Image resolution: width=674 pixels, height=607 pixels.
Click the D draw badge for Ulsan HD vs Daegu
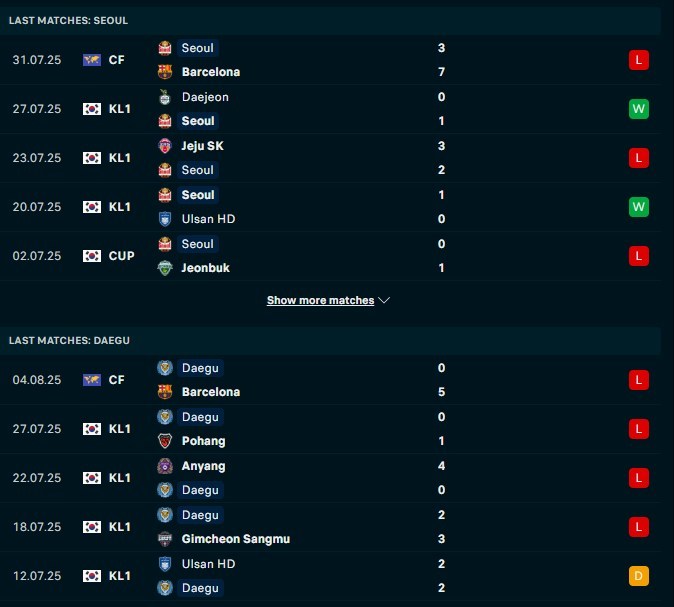(639, 576)
